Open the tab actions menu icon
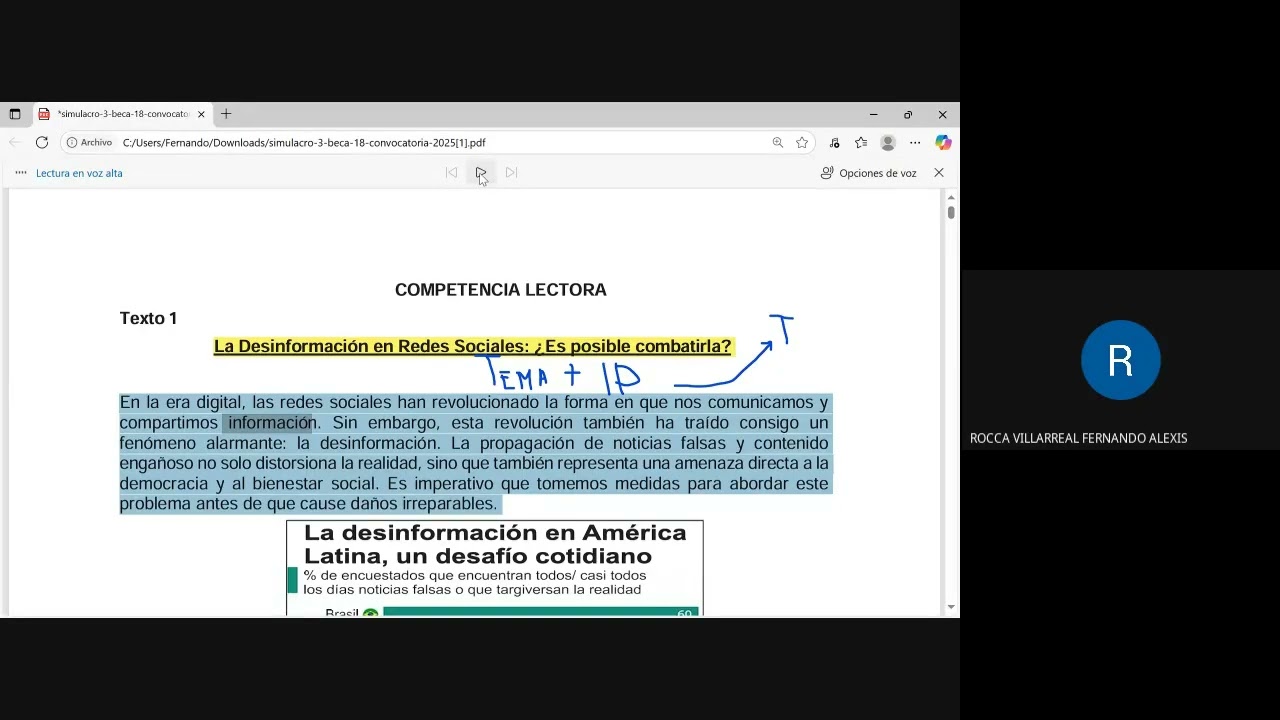The height and width of the screenshot is (720, 1280). pos(15,114)
